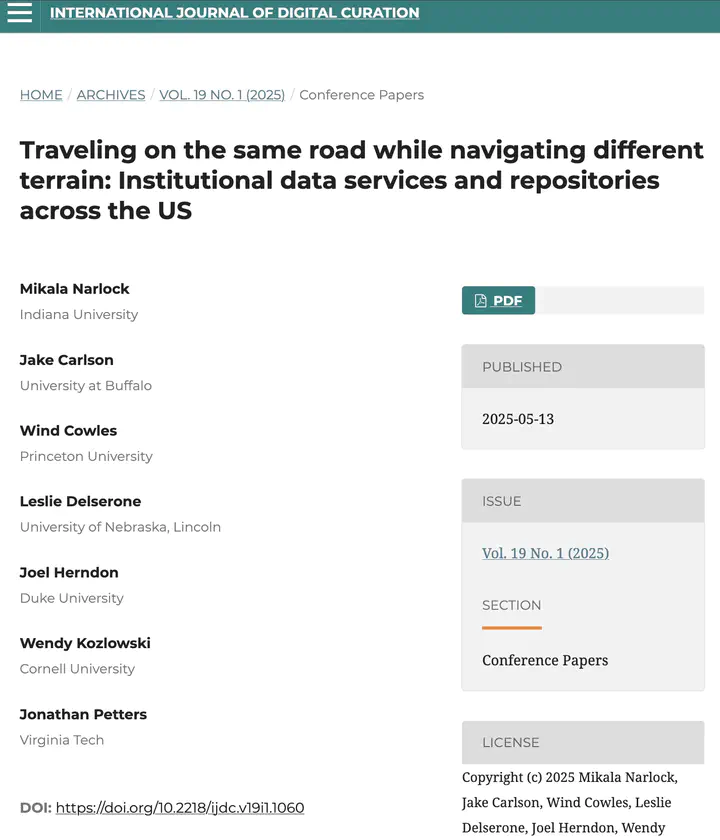The image size is (720, 840).
Task: Open the hamburger navigation menu
Action: tap(20, 13)
